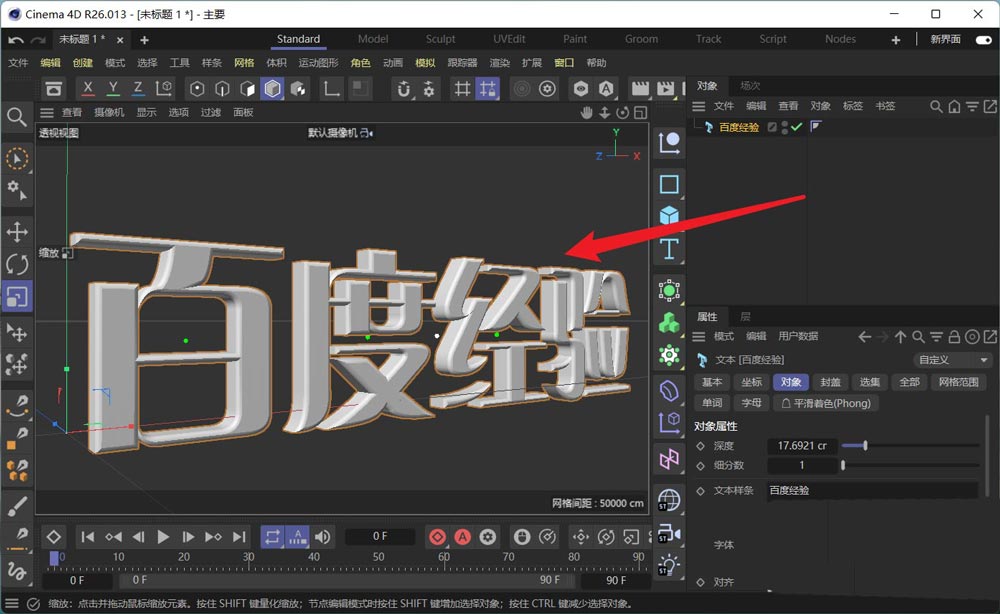Add a Text spline object

coord(669,249)
